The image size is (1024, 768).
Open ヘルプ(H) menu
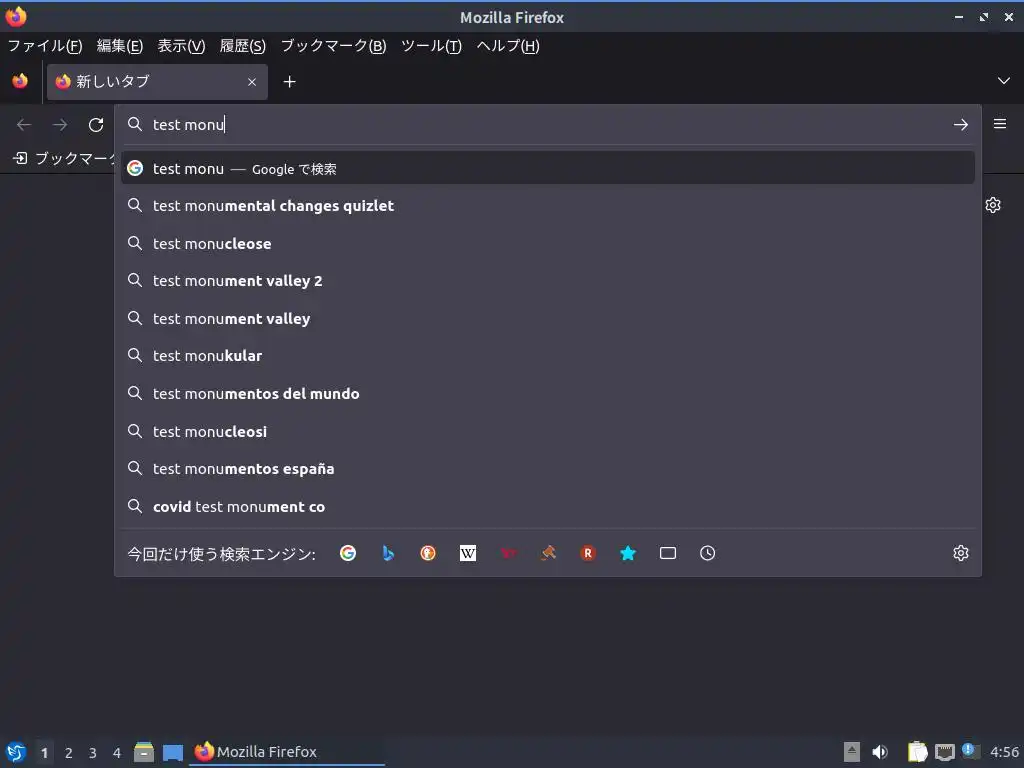coord(508,46)
